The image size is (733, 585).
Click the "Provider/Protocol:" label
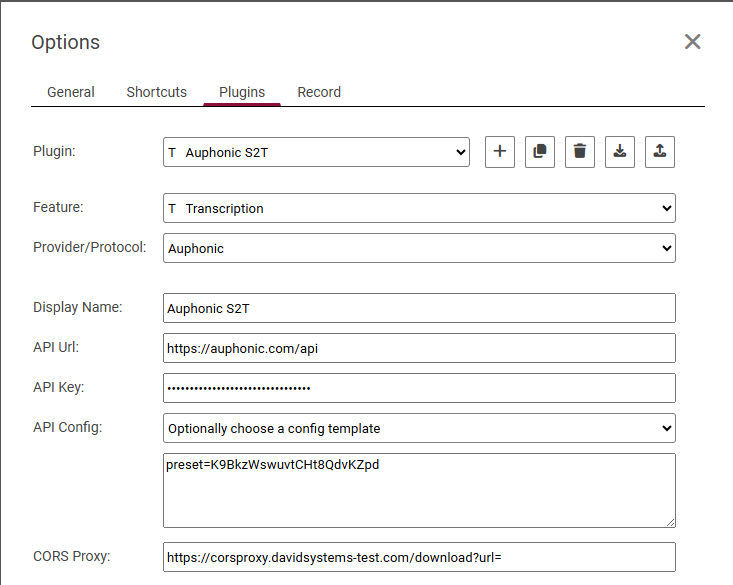pos(90,247)
